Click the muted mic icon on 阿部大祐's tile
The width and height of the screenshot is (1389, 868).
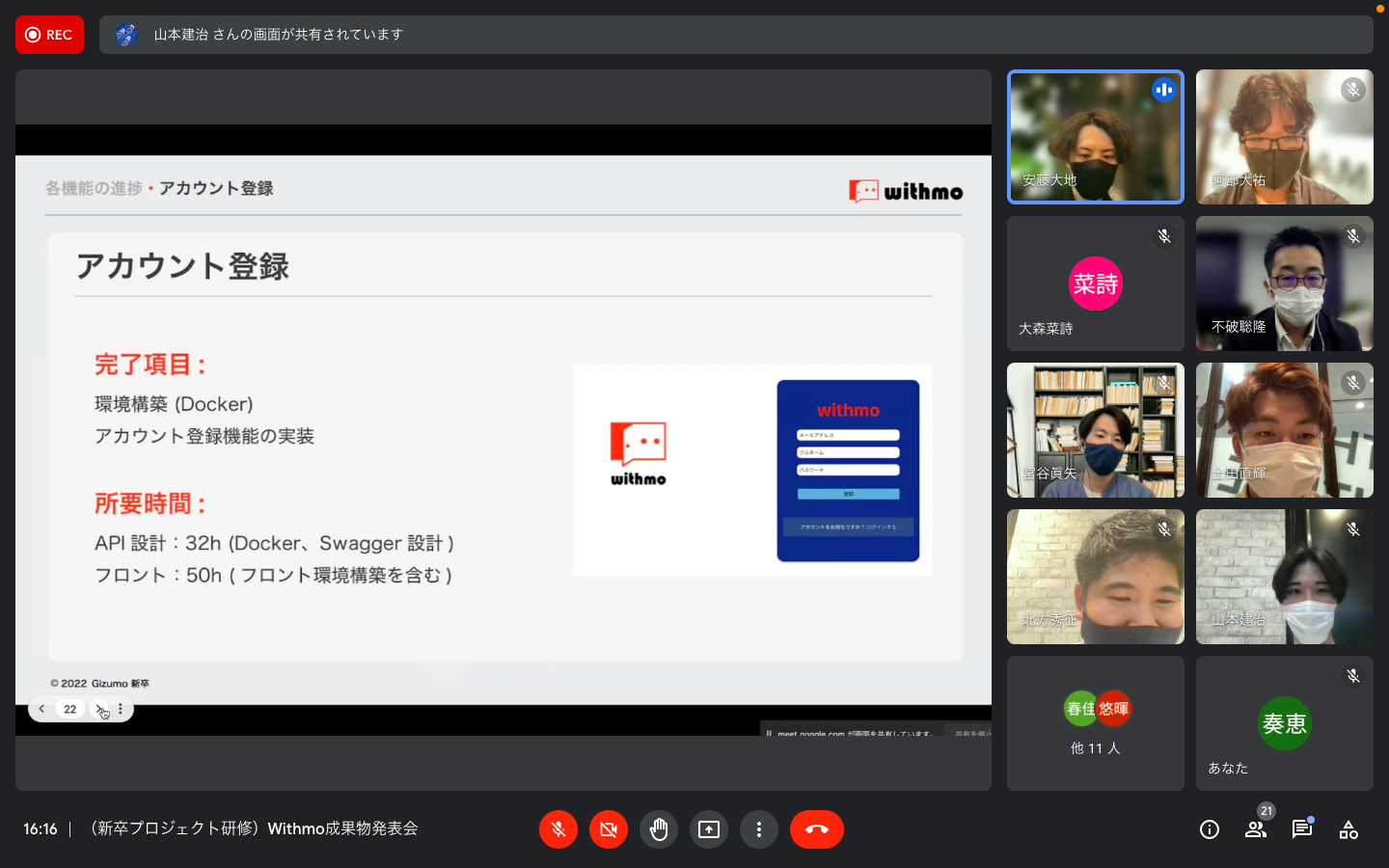1353,90
